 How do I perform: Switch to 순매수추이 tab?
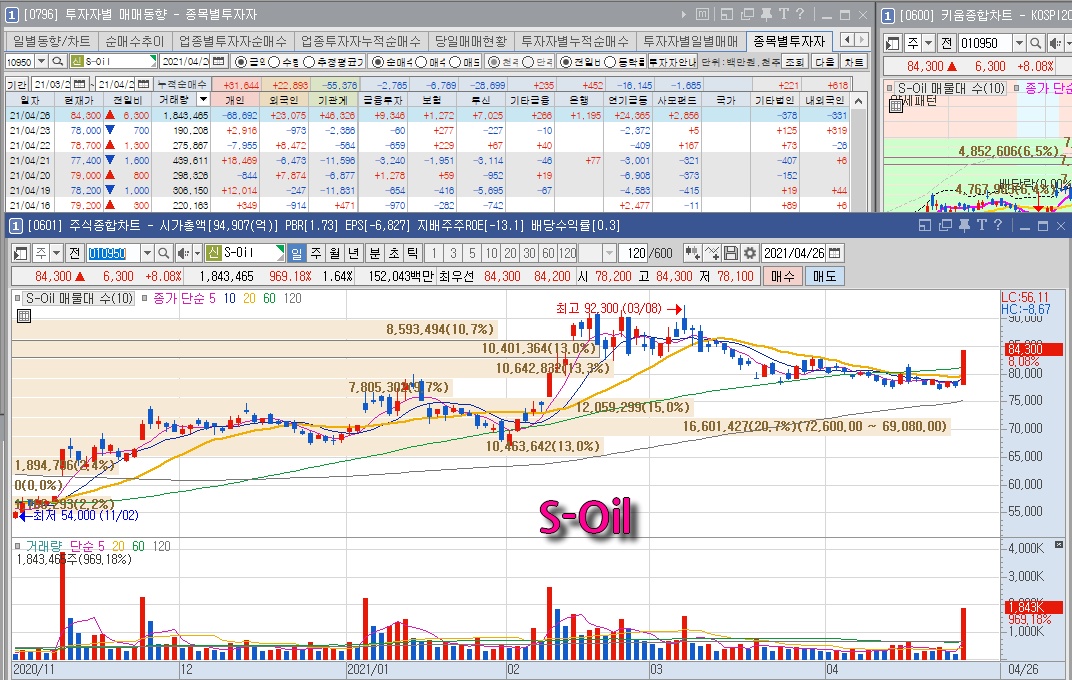coord(135,42)
